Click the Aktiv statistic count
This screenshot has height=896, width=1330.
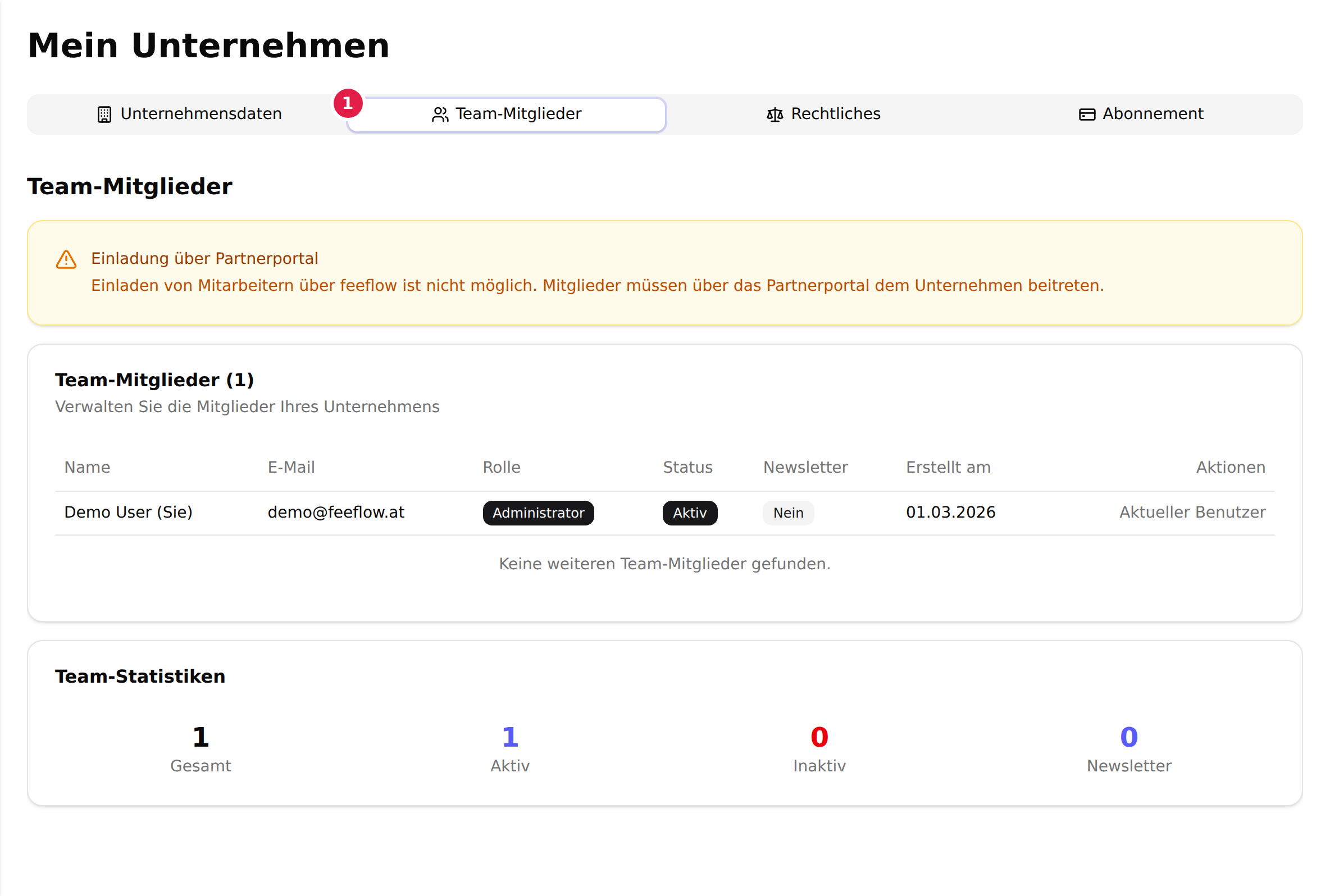510,737
